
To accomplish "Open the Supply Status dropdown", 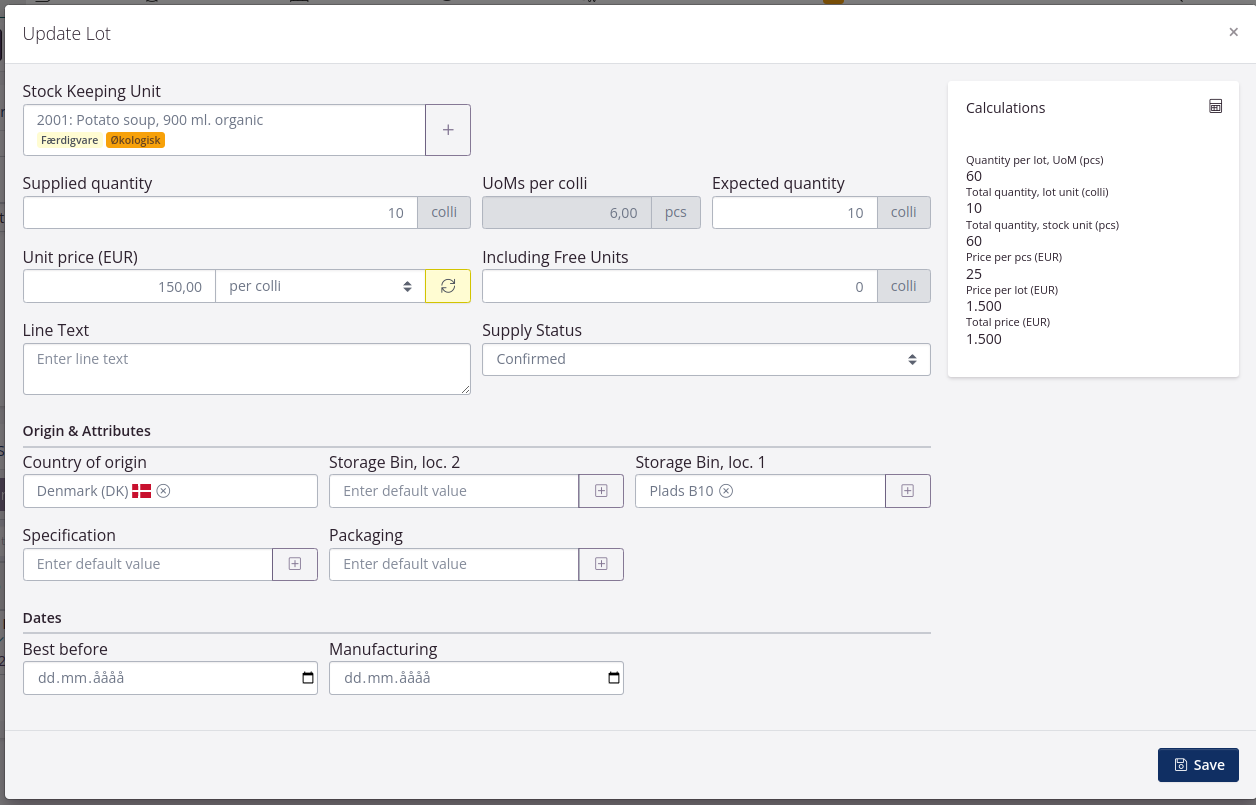I will 706,359.
